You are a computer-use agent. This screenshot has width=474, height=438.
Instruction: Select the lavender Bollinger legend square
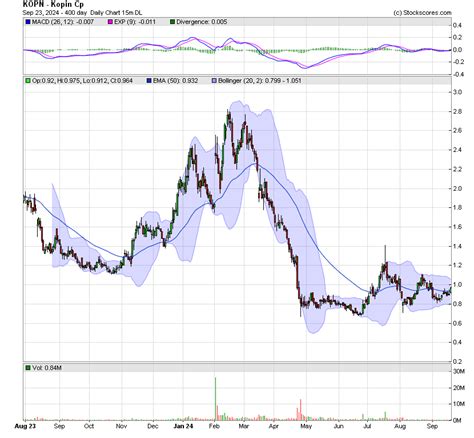(214, 81)
